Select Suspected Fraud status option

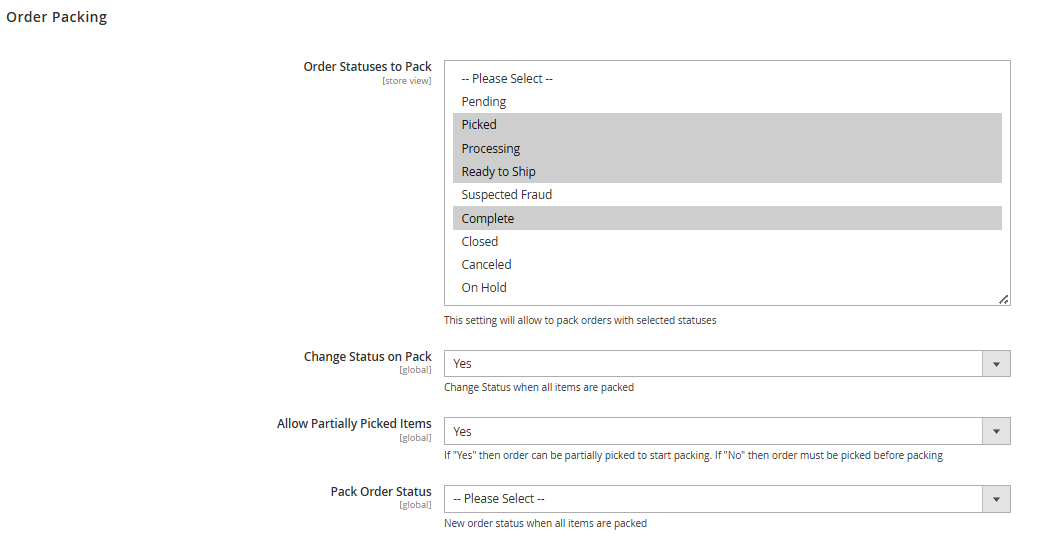(507, 195)
